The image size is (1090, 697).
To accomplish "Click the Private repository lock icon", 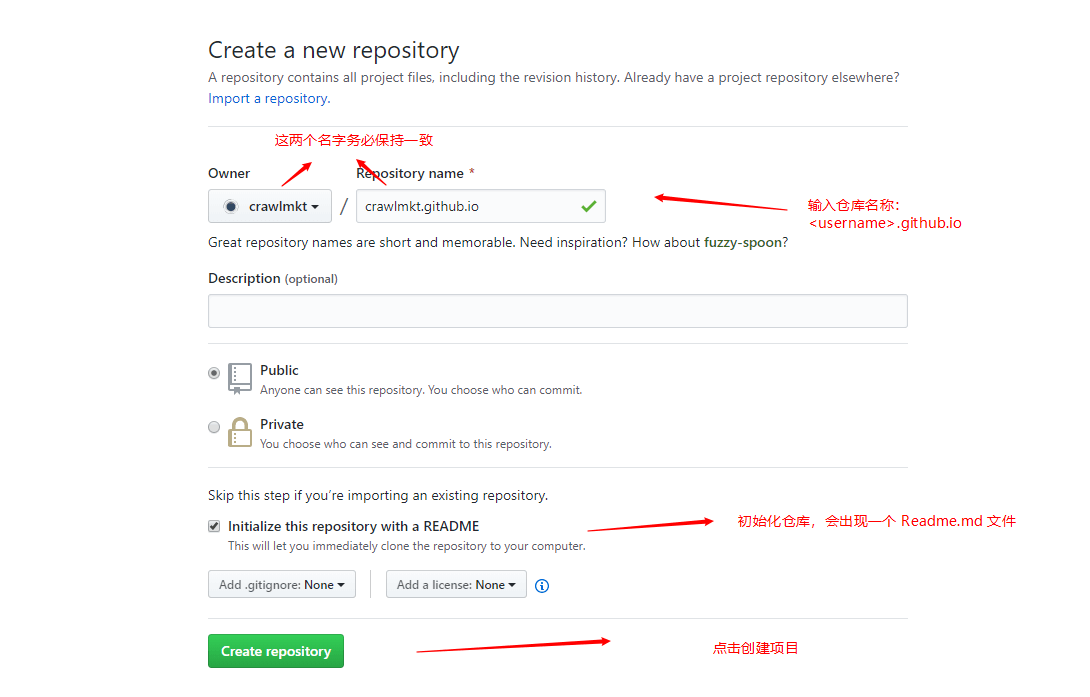I will click(x=240, y=432).
